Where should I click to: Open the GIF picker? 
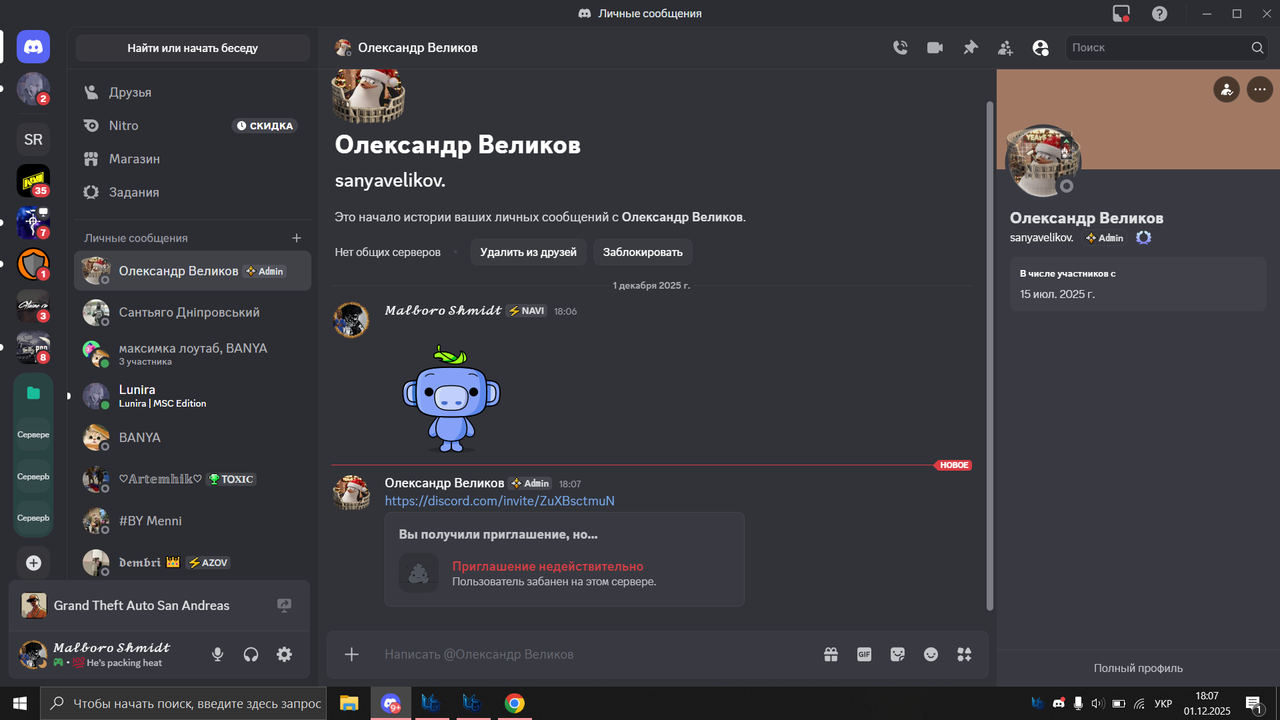tap(864, 654)
